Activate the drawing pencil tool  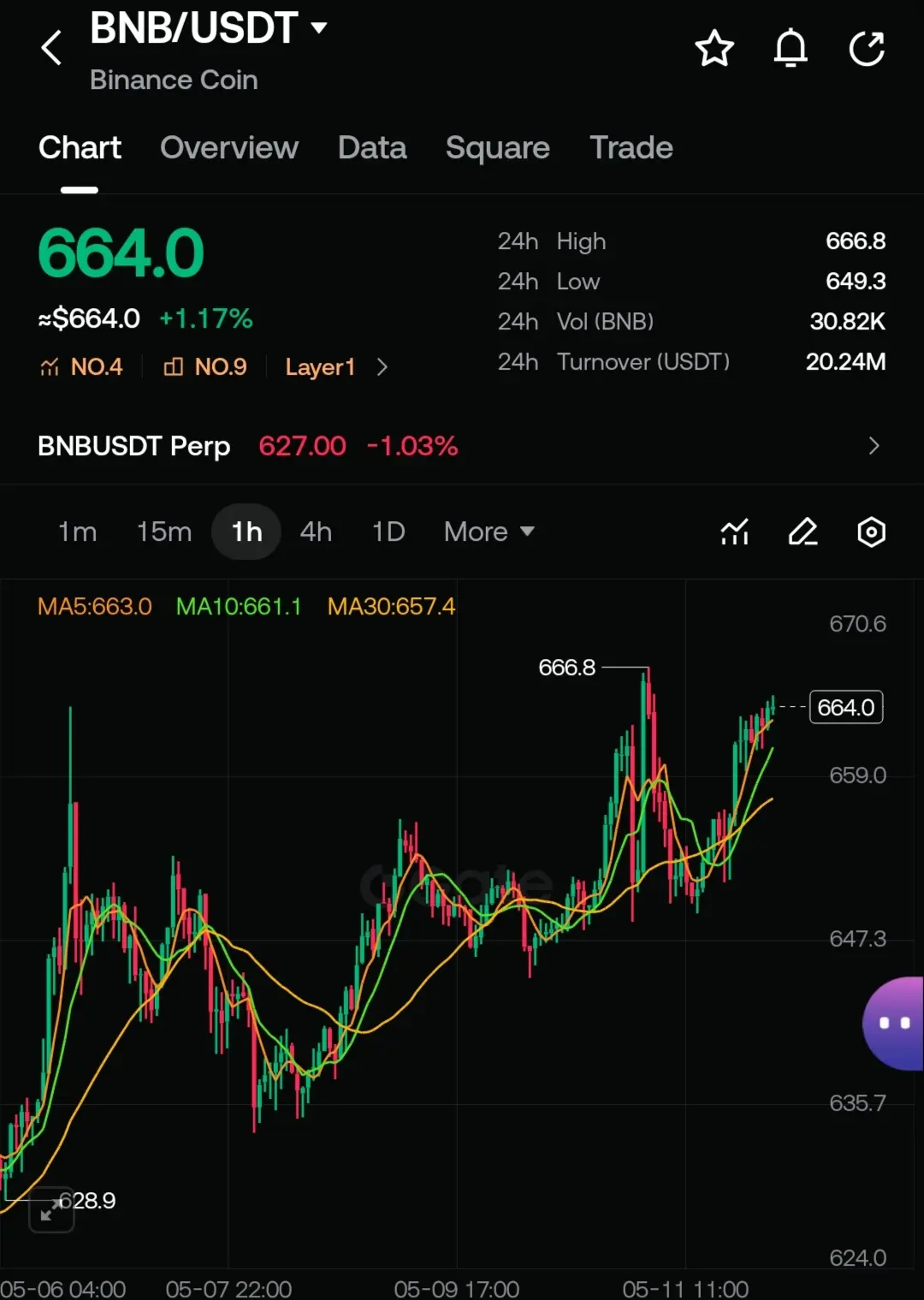coord(803,531)
